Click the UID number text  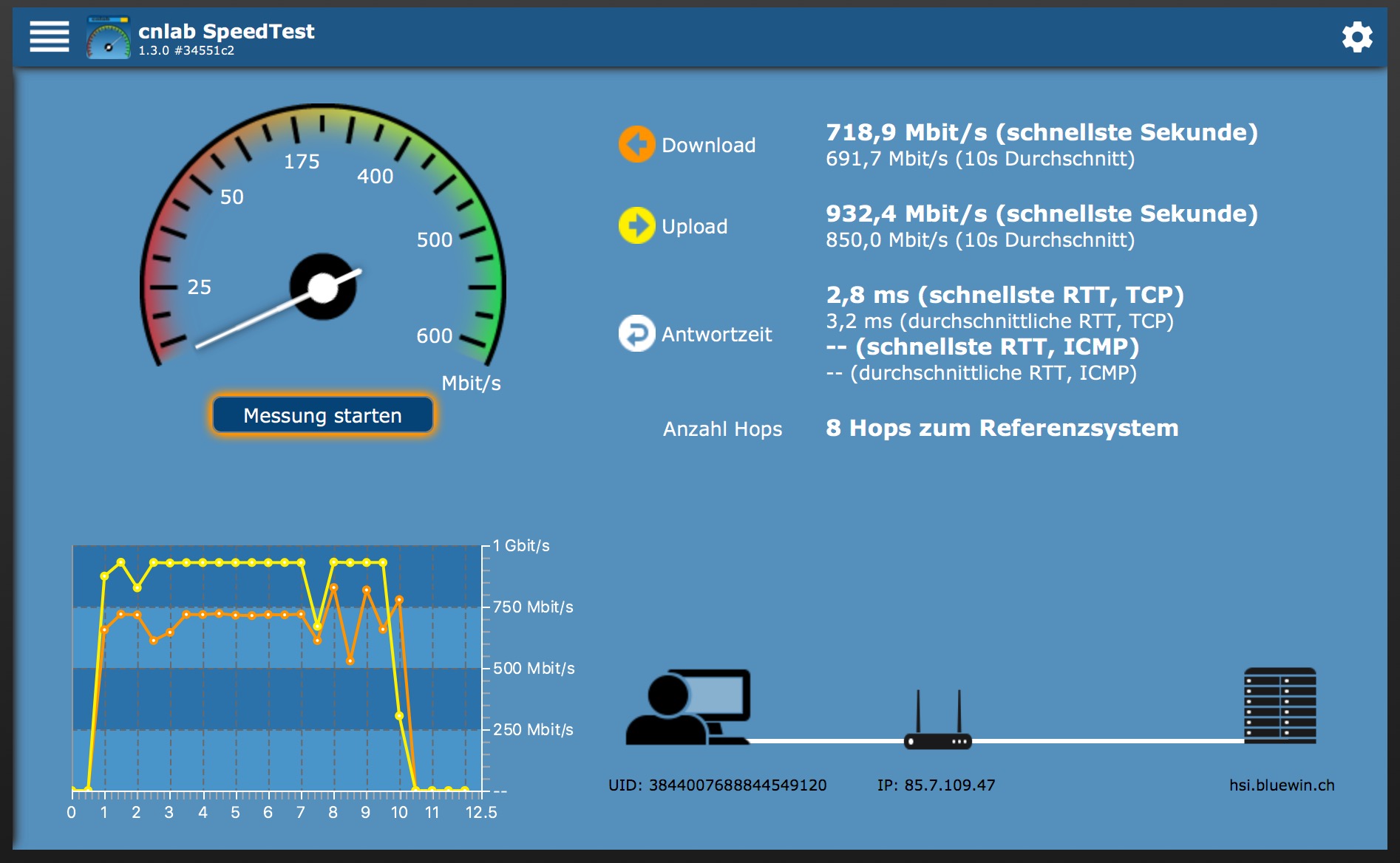point(717,785)
